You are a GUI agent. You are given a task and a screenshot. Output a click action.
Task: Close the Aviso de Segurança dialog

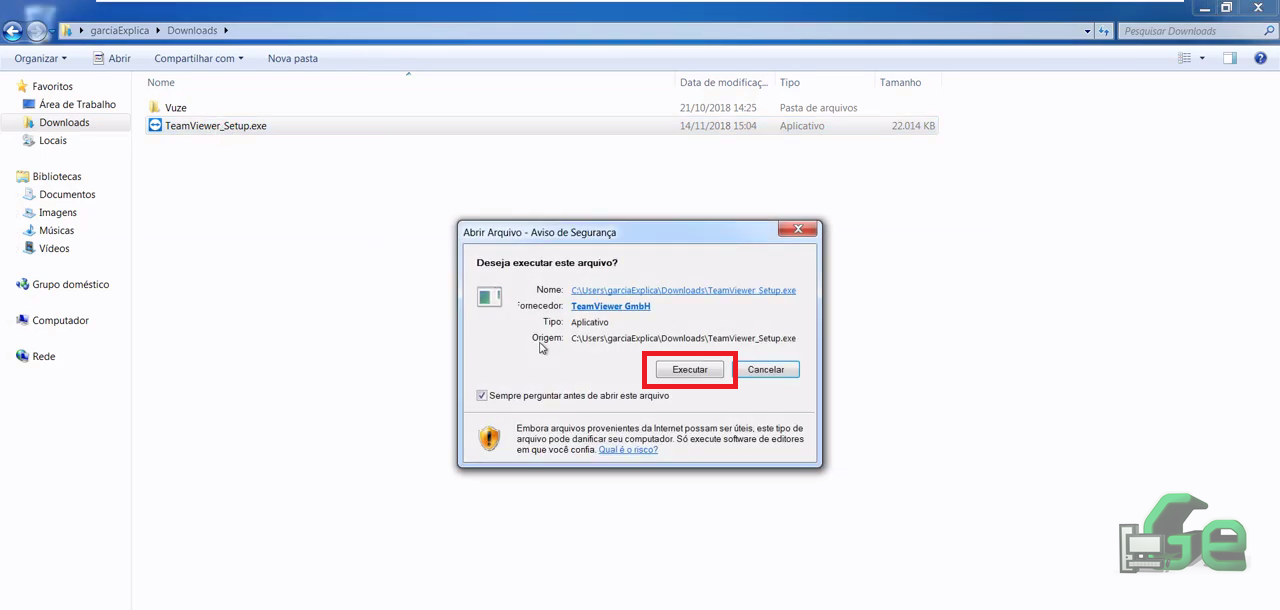pyautogui.click(x=798, y=230)
